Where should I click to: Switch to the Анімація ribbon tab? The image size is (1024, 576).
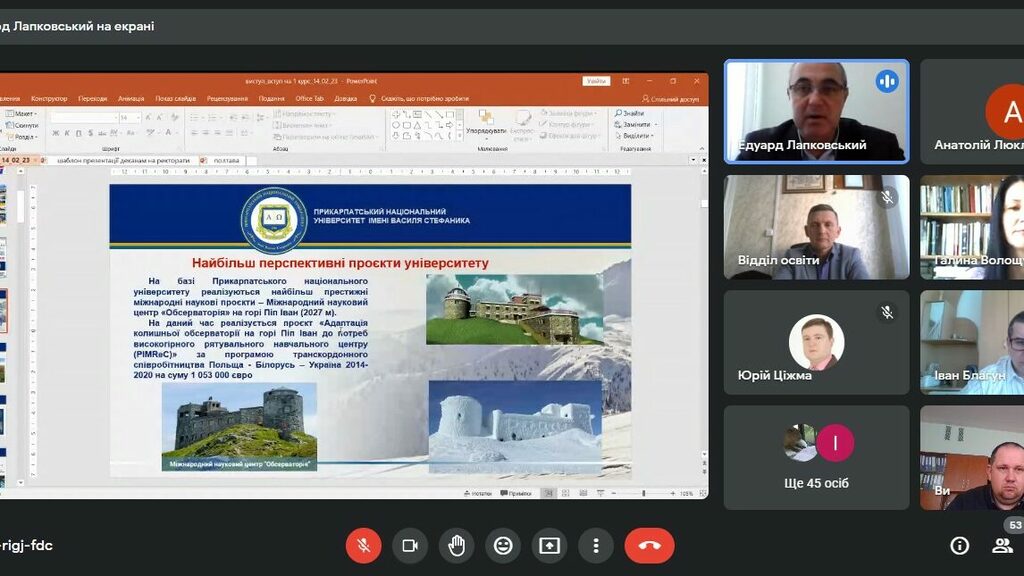click(131, 98)
